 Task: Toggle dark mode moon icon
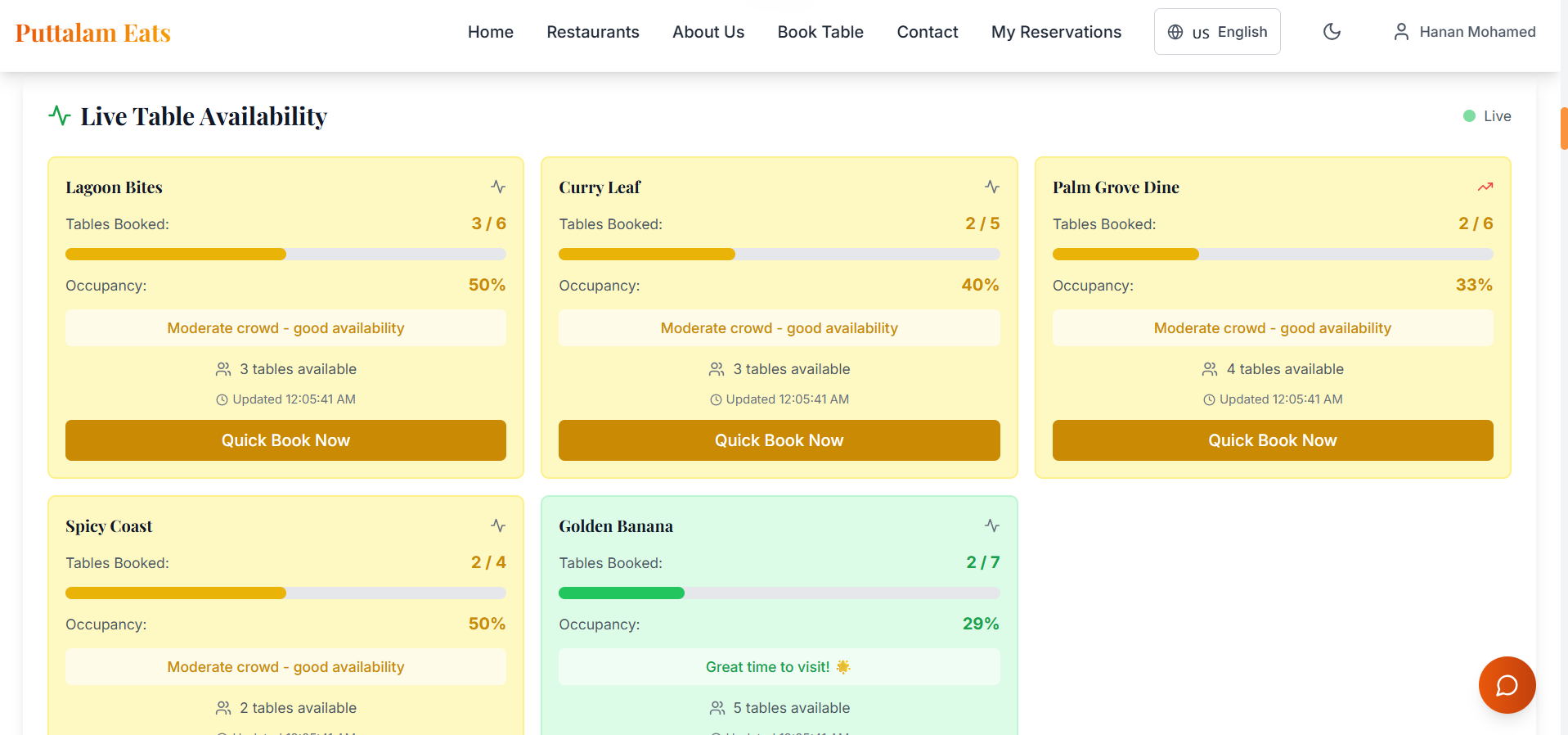(x=1332, y=32)
